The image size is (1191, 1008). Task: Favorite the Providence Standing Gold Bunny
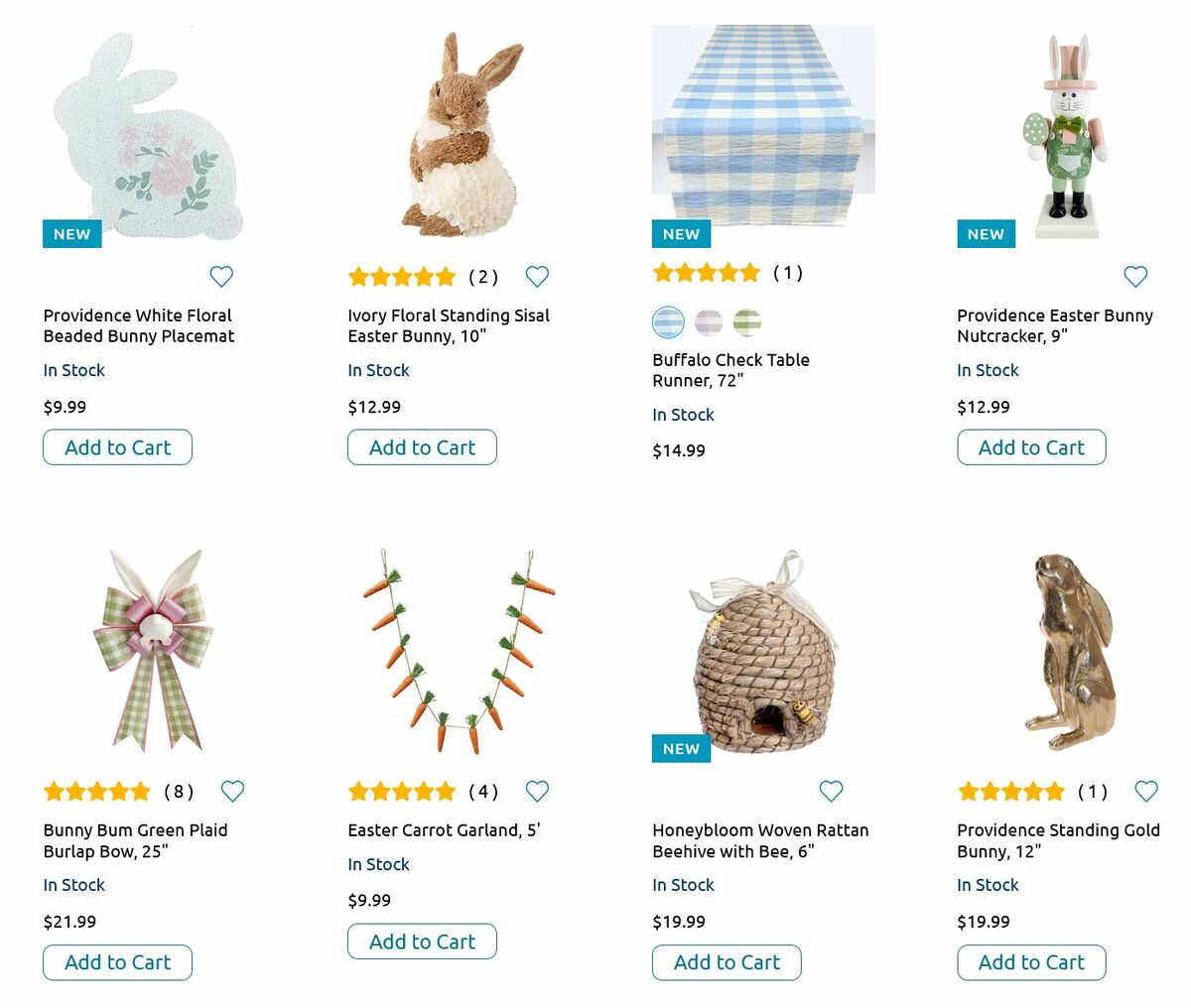tap(1146, 791)
